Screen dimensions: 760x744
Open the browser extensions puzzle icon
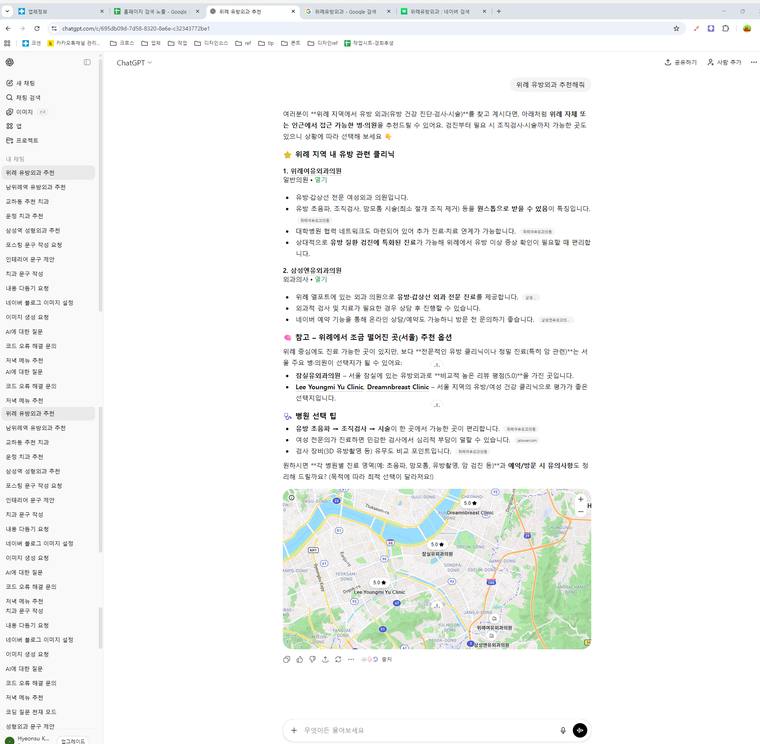pos(726,29)
